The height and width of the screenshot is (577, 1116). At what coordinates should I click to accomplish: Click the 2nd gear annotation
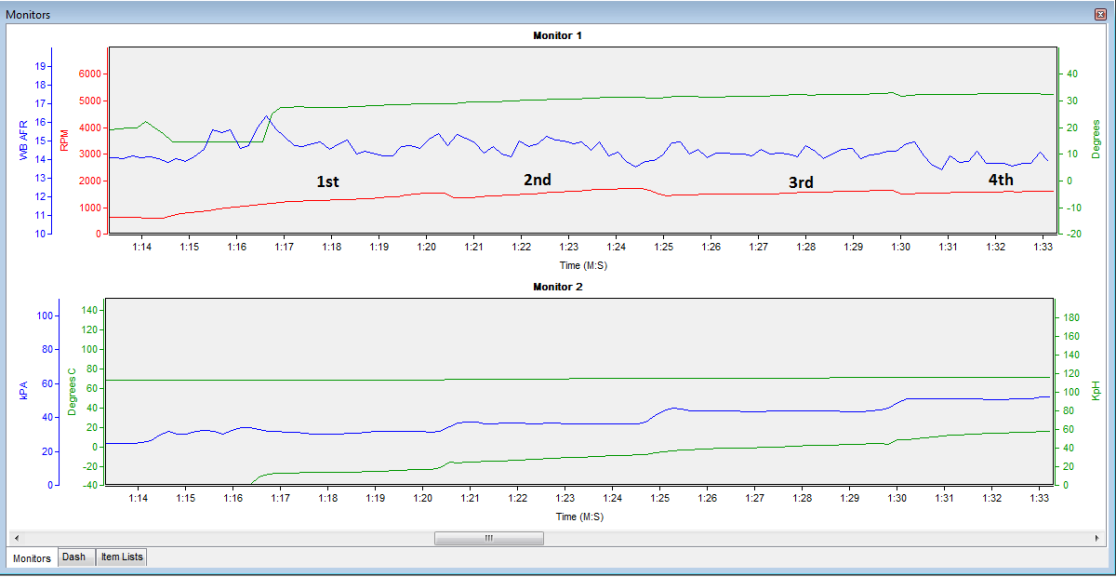click(537, 181)
